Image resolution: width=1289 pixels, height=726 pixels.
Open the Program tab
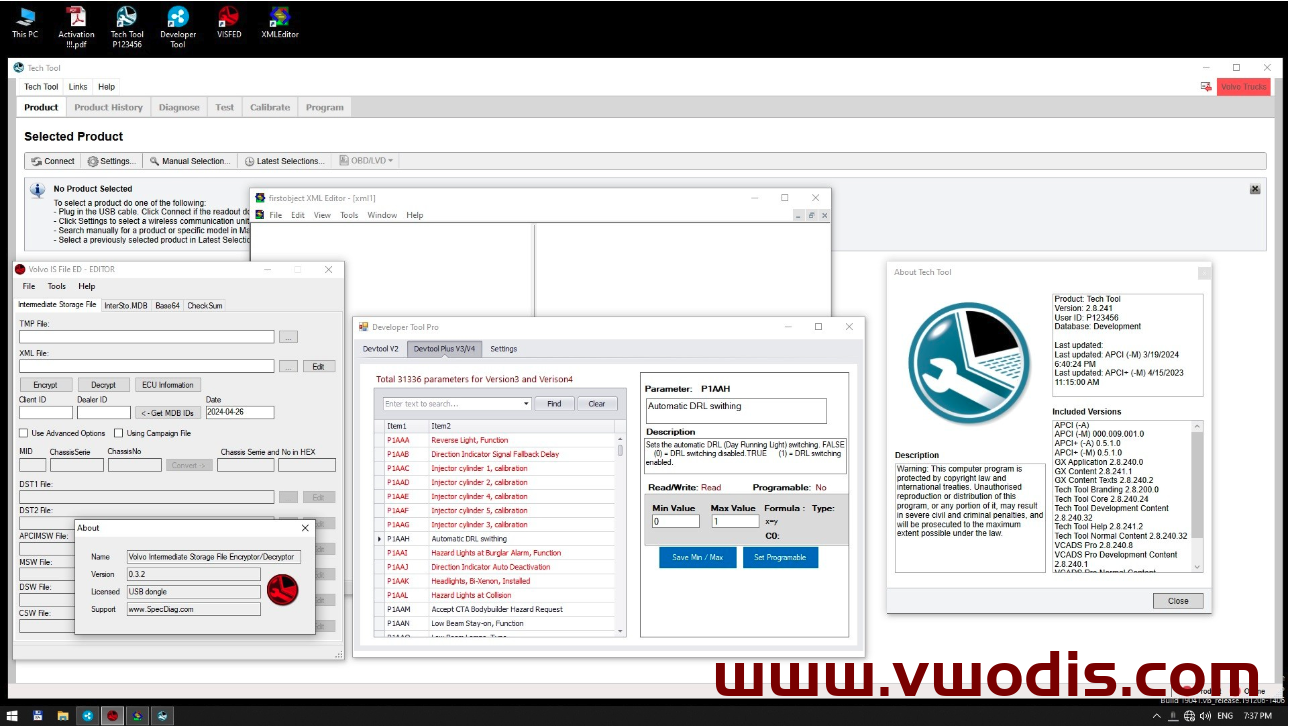(x=325, y=107)
